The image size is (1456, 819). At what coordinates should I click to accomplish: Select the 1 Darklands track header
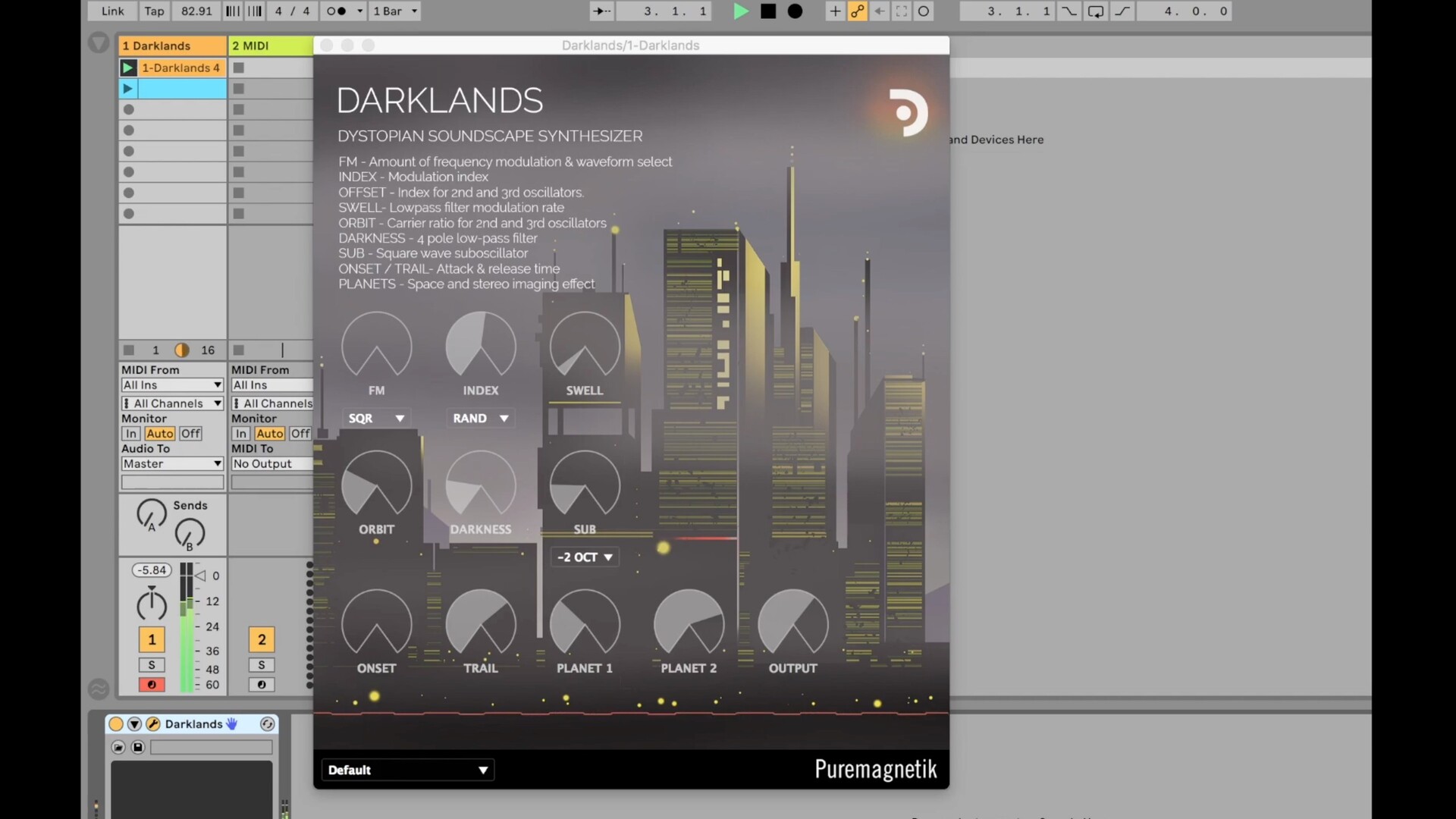(x=172, y=45)
